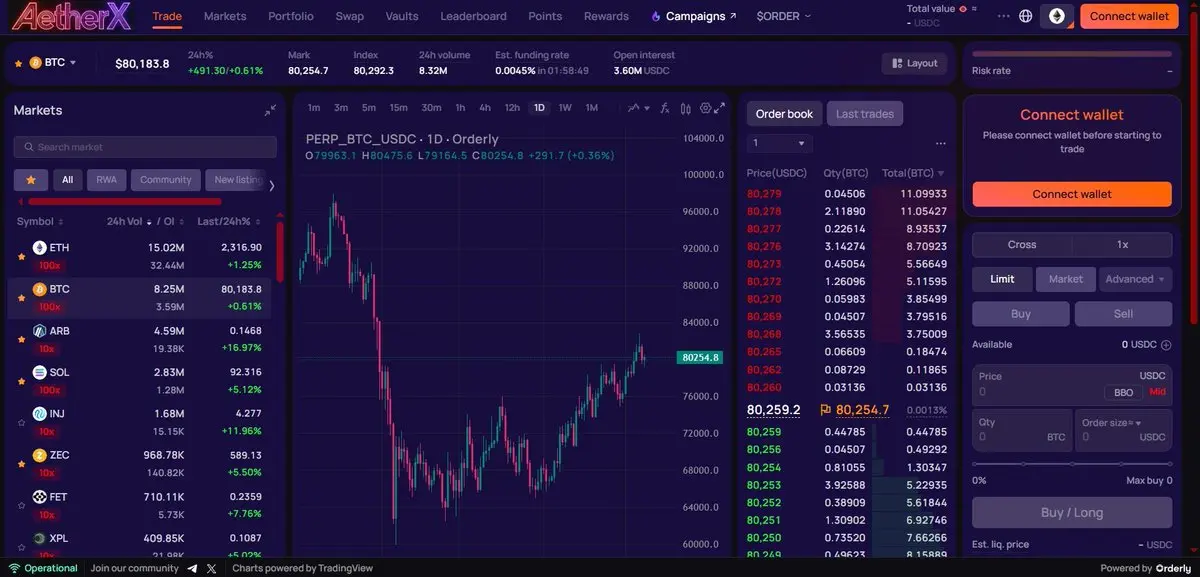Select the Market order tab
Viewport: 1200px width, 577px height.
click(x=1065, y=279)
